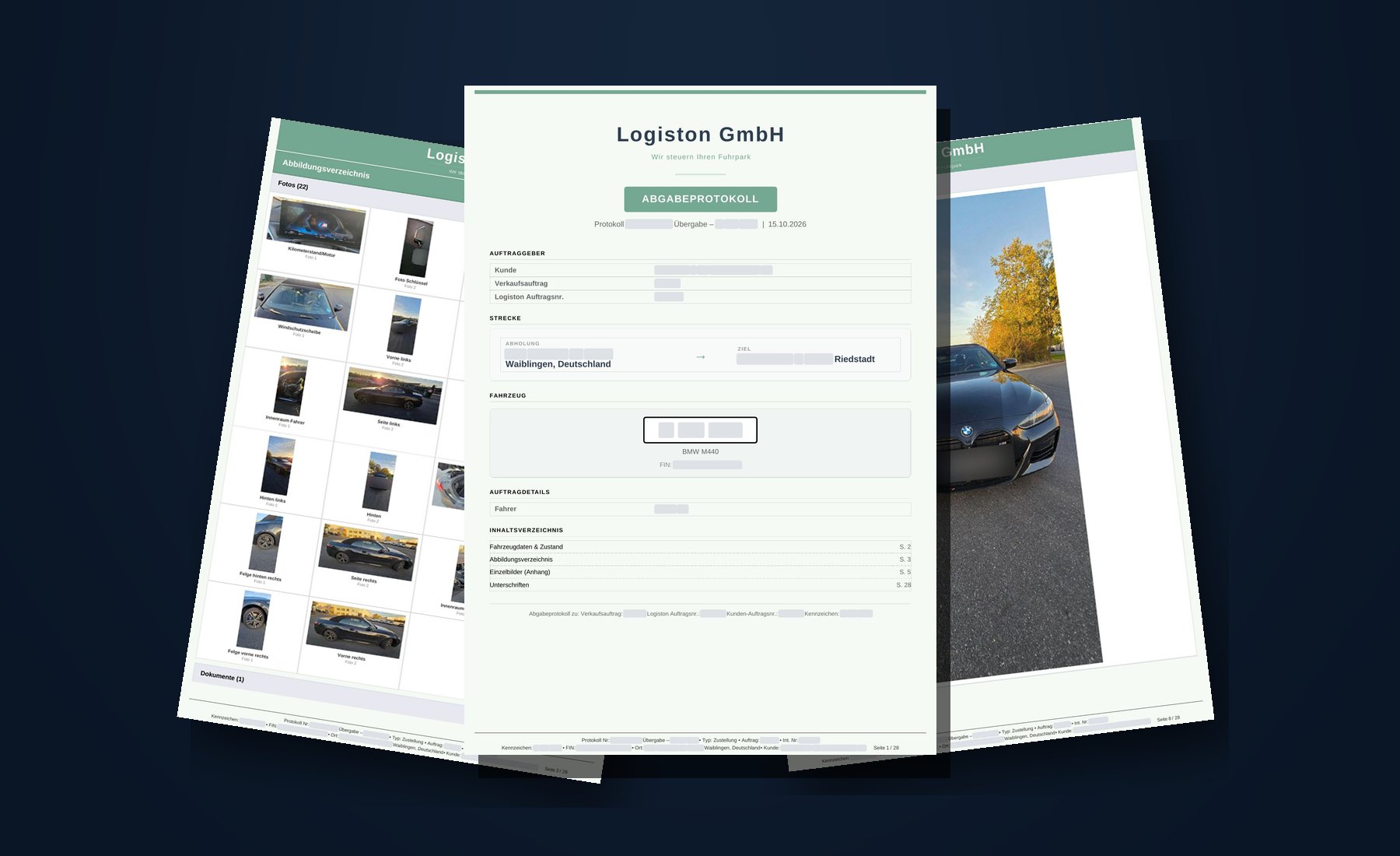Open the 'Seite rechts' photo thumbnail
1400x856 pixels.
point(368,552)
